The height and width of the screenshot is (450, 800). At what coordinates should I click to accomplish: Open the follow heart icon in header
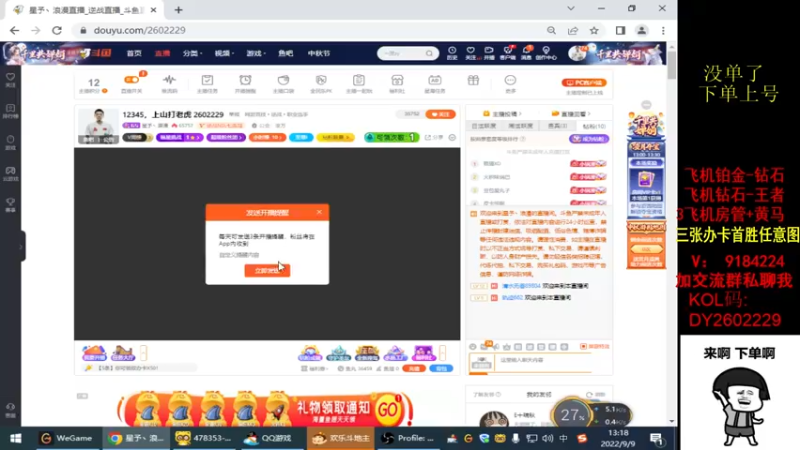tap(470, 51)
